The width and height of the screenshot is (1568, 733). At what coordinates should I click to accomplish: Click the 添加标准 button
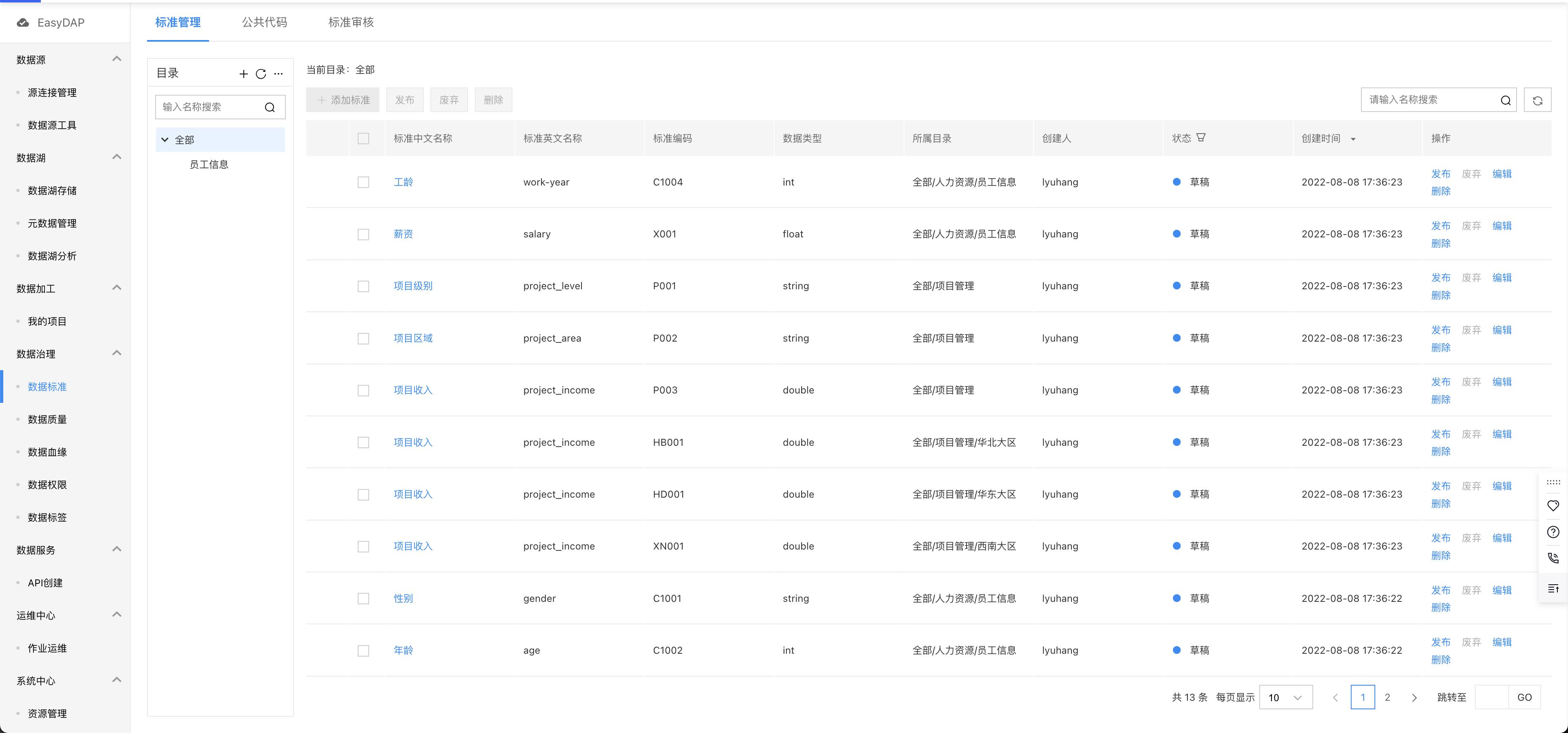(x=343, y=100)
